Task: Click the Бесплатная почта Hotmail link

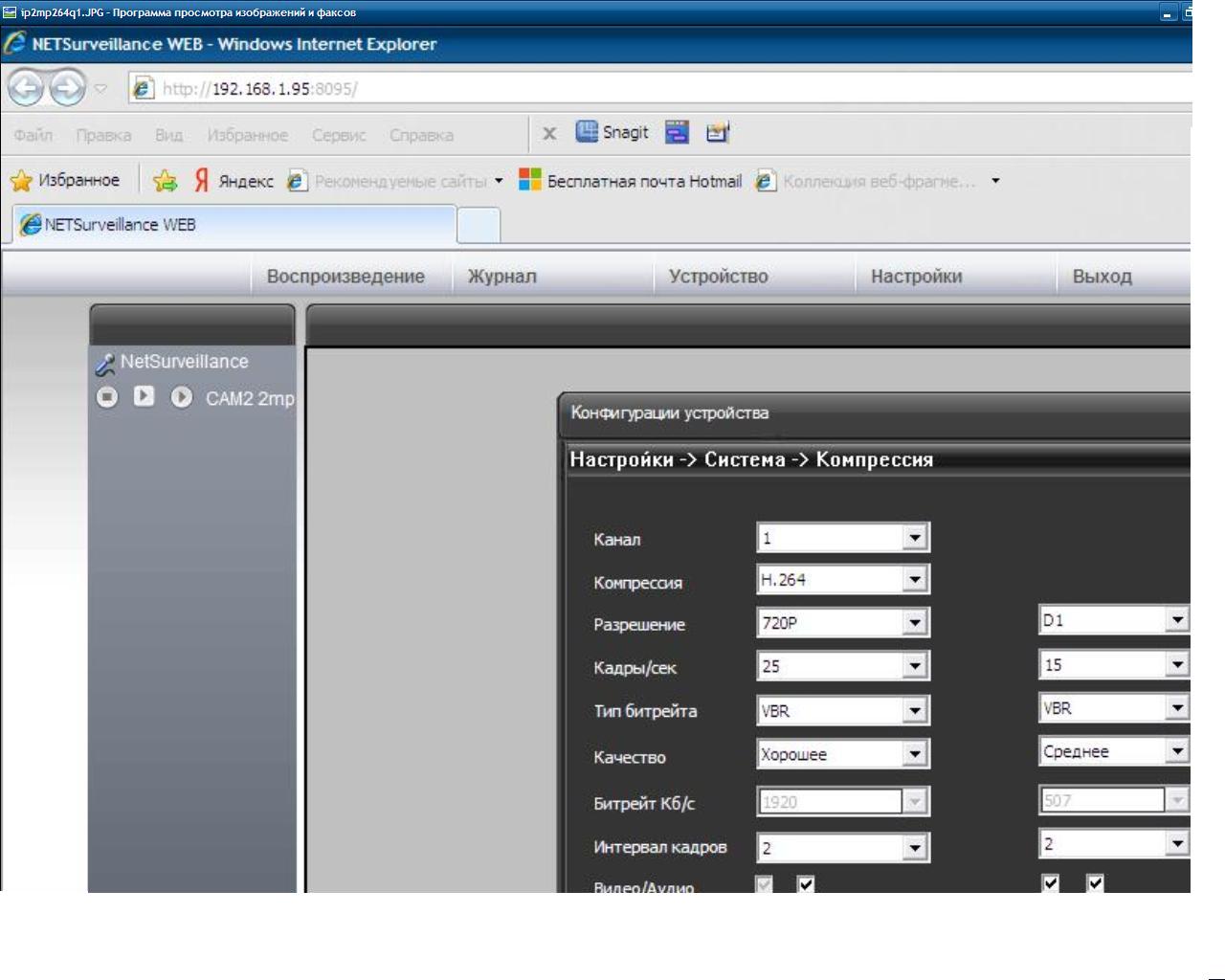Action: click(x=643, y=181)
